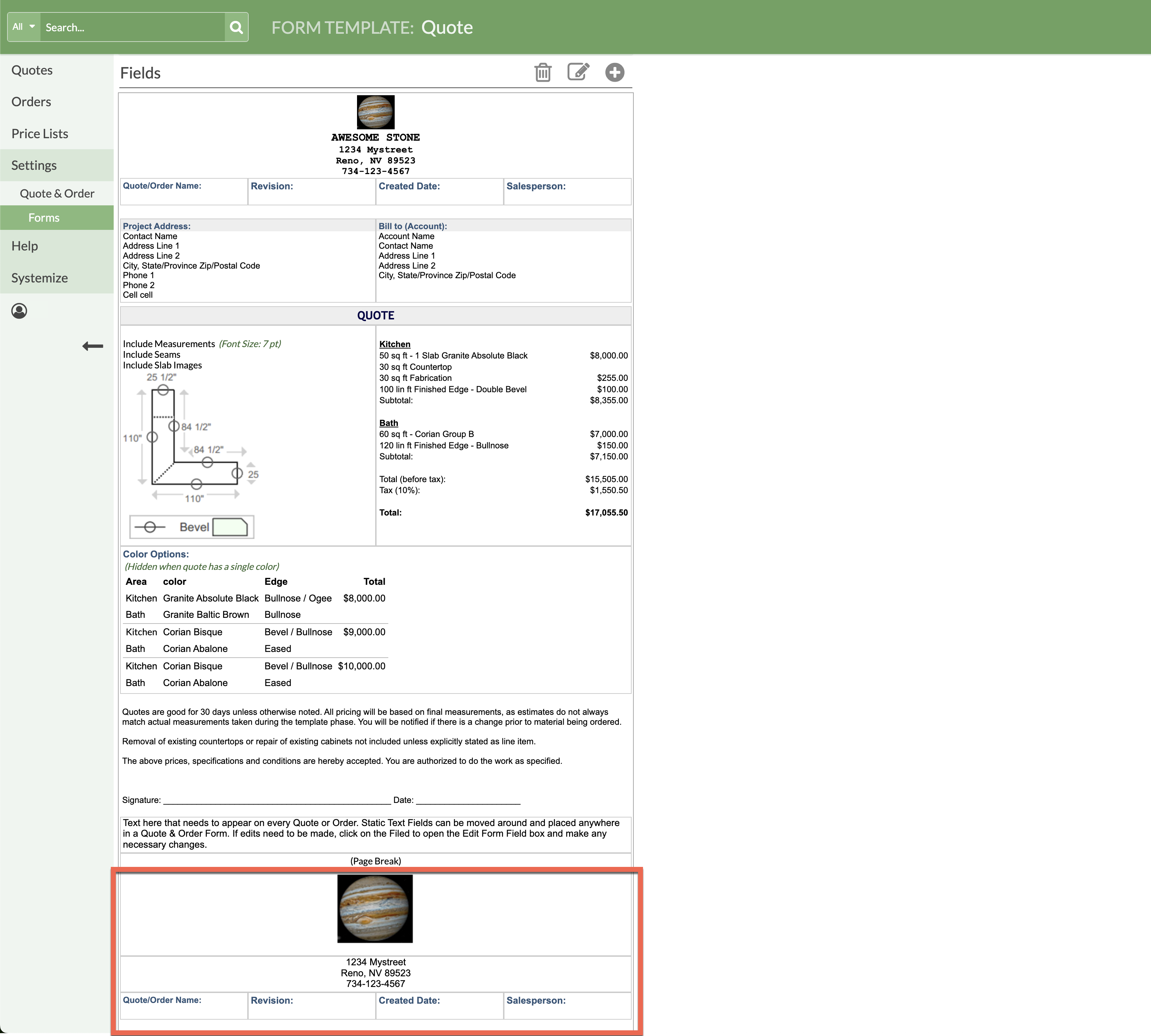
Task: Open the Quotes section
Action: (32, 70)
